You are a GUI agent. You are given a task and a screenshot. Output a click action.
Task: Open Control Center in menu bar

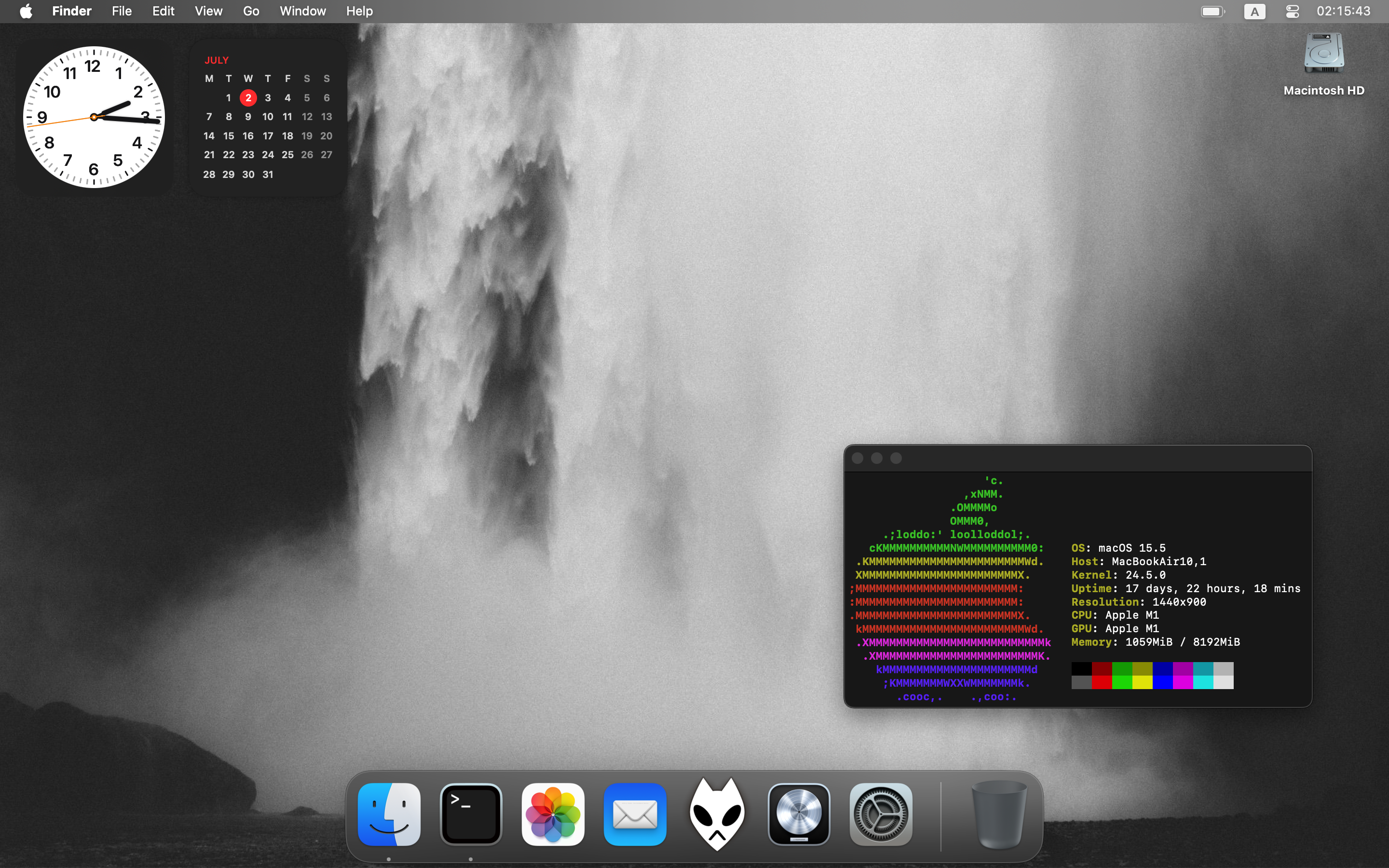1292,12
